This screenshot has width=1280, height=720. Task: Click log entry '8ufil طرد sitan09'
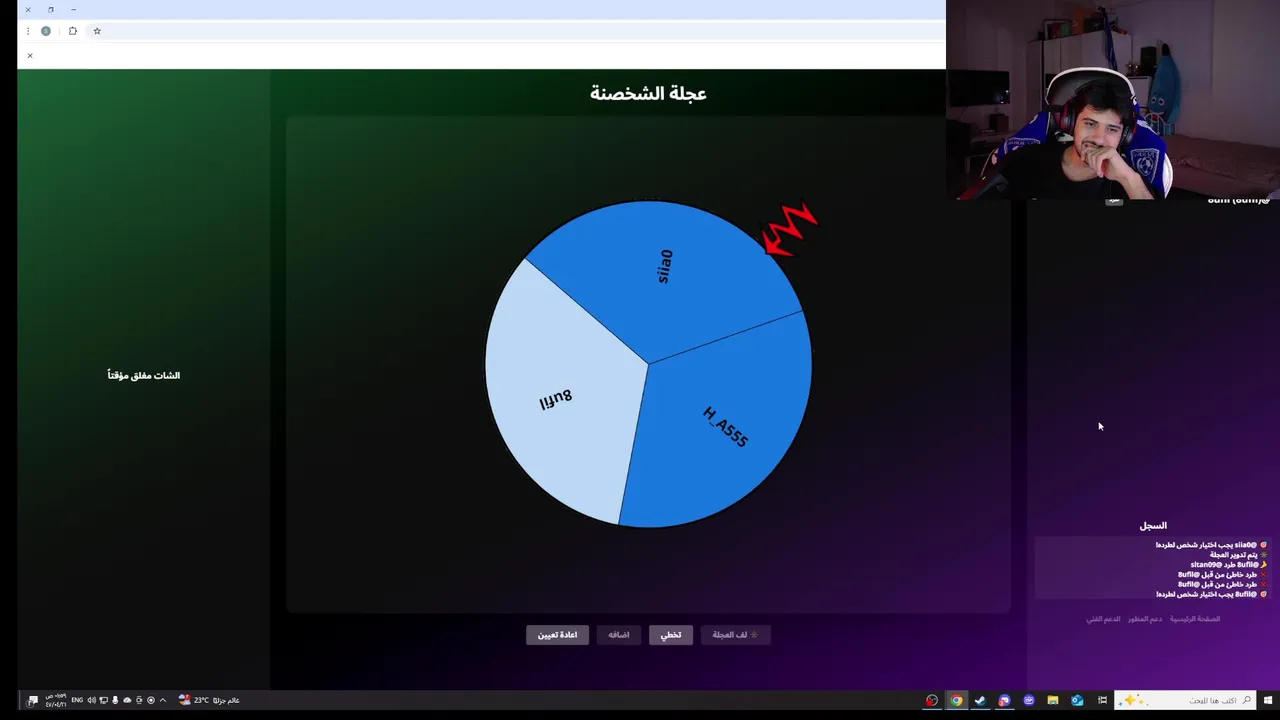pos(1228,565)
